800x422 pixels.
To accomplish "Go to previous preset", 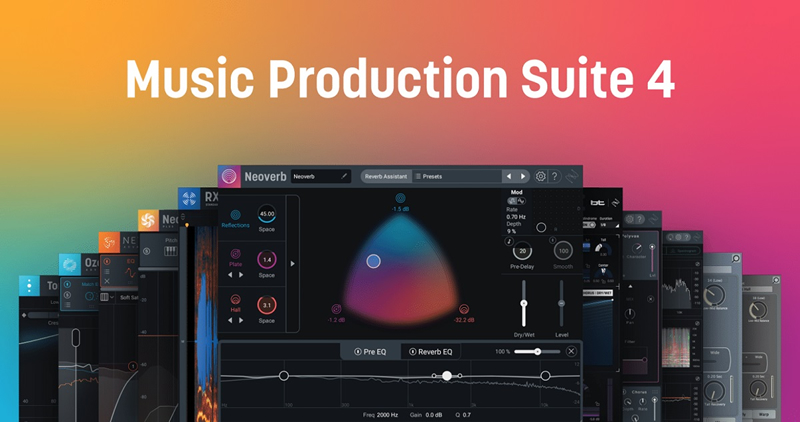I will pyautogui.click(x=509, y=177).
